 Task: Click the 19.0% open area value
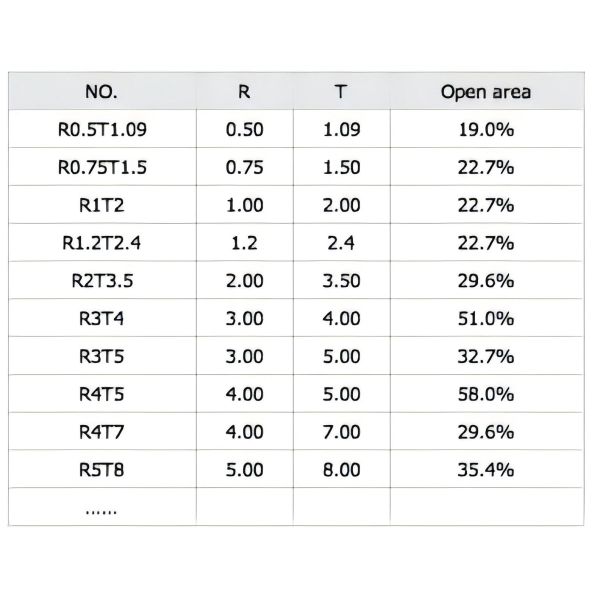pos(485,130)
